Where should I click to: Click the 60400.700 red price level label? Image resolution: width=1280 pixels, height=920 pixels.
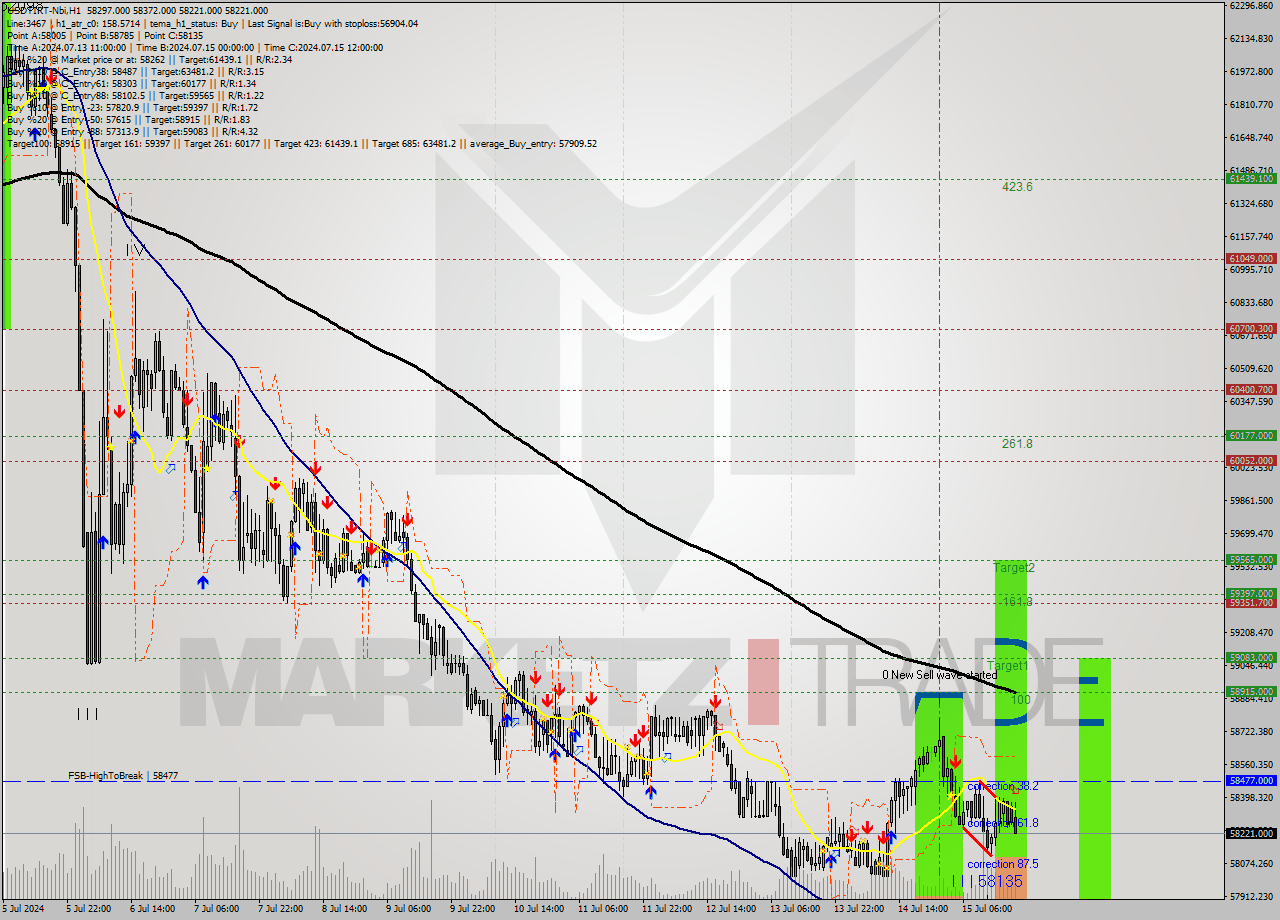[x=1250, y=389]
